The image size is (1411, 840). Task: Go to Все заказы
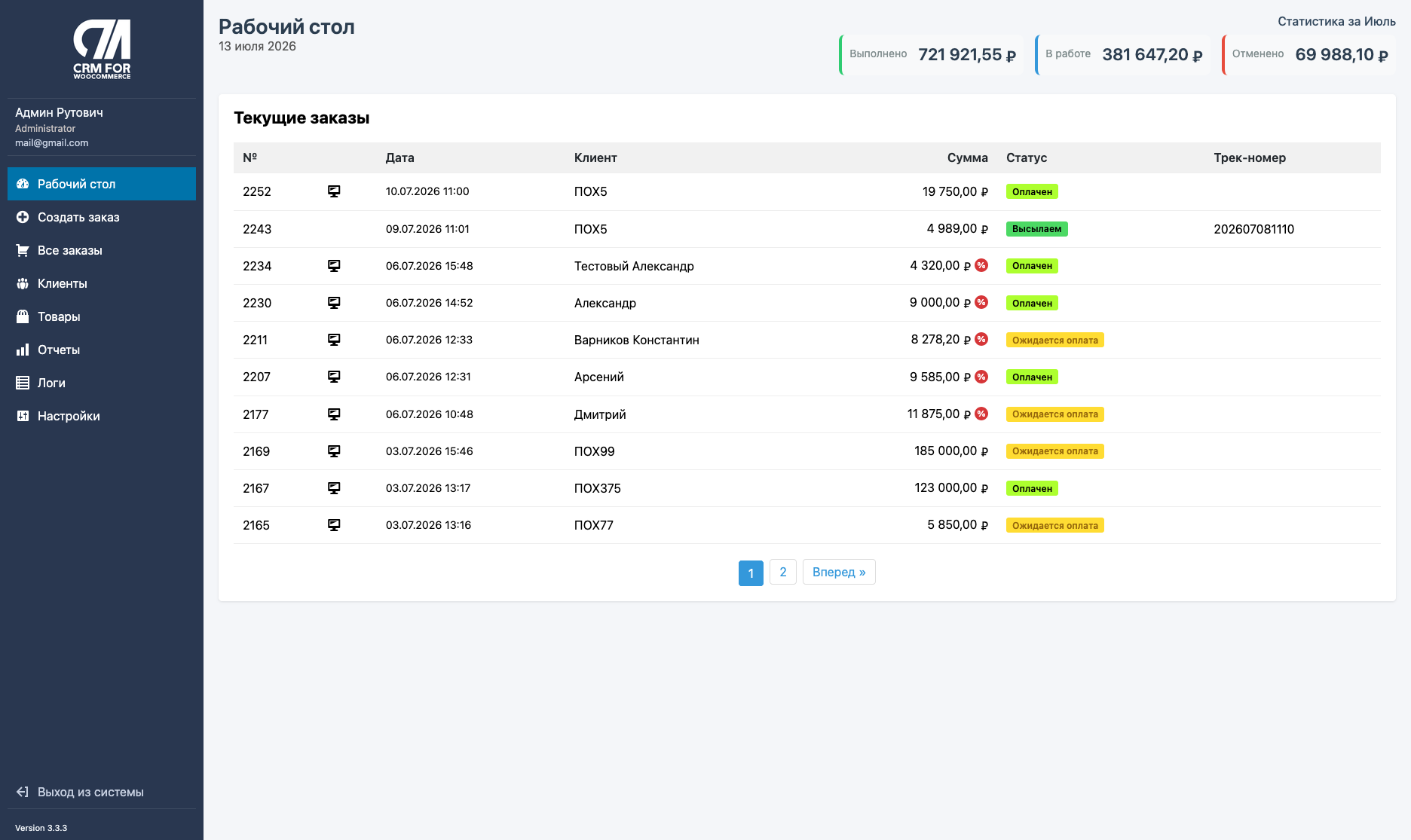(102, 250)
